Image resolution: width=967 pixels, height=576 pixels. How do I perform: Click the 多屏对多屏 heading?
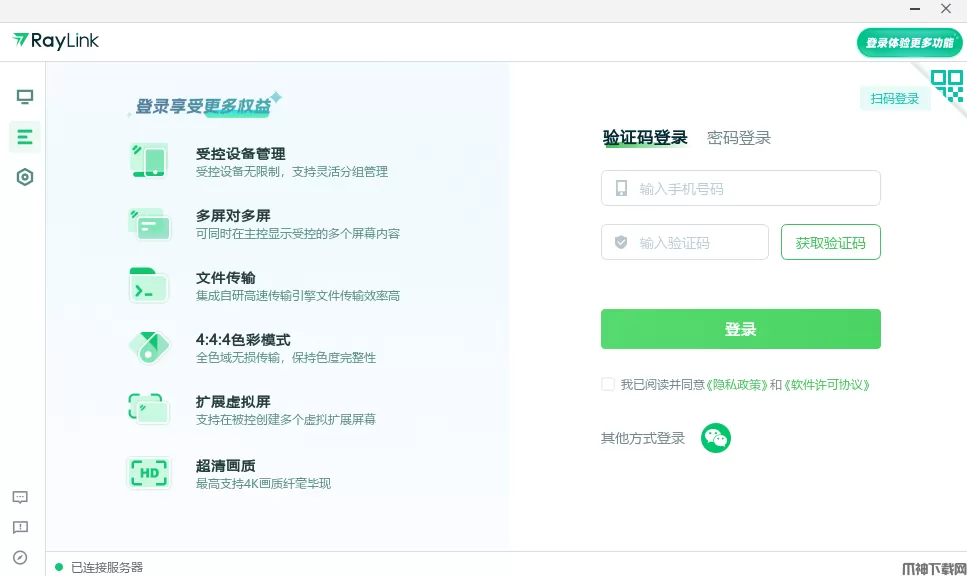233,216
